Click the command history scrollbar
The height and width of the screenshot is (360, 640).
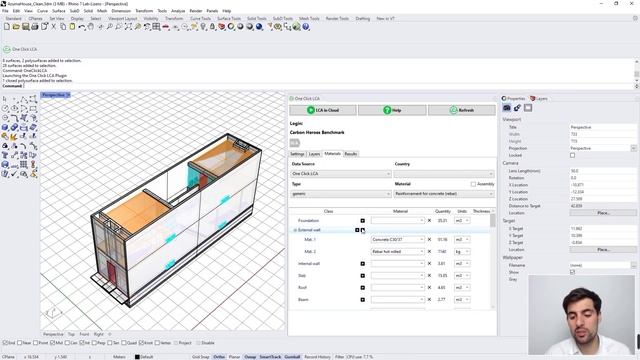coord(637,73)
